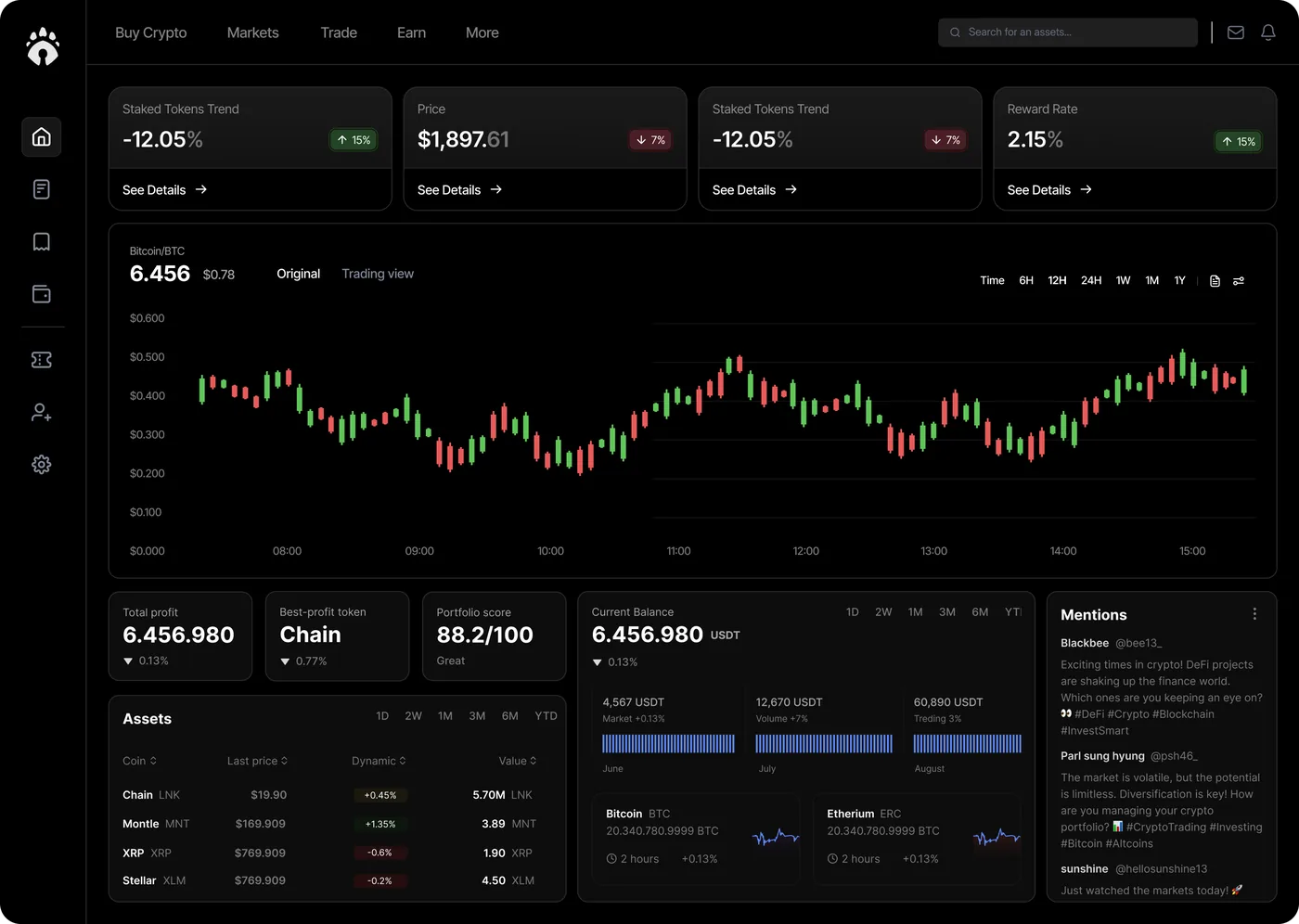Open the wallet sidebar icon

42,294
